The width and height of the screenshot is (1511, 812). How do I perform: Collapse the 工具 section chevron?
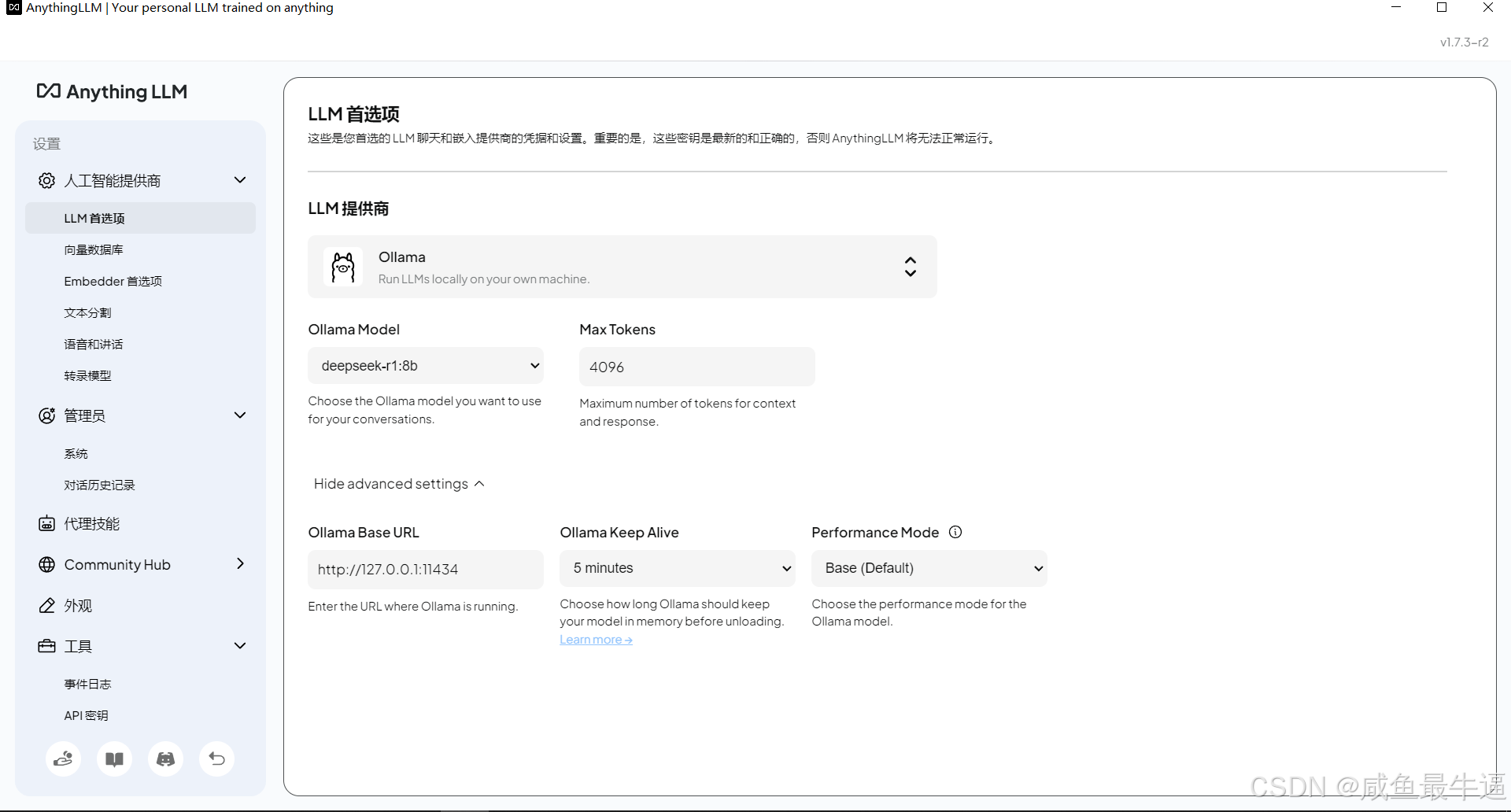(240, 646)
